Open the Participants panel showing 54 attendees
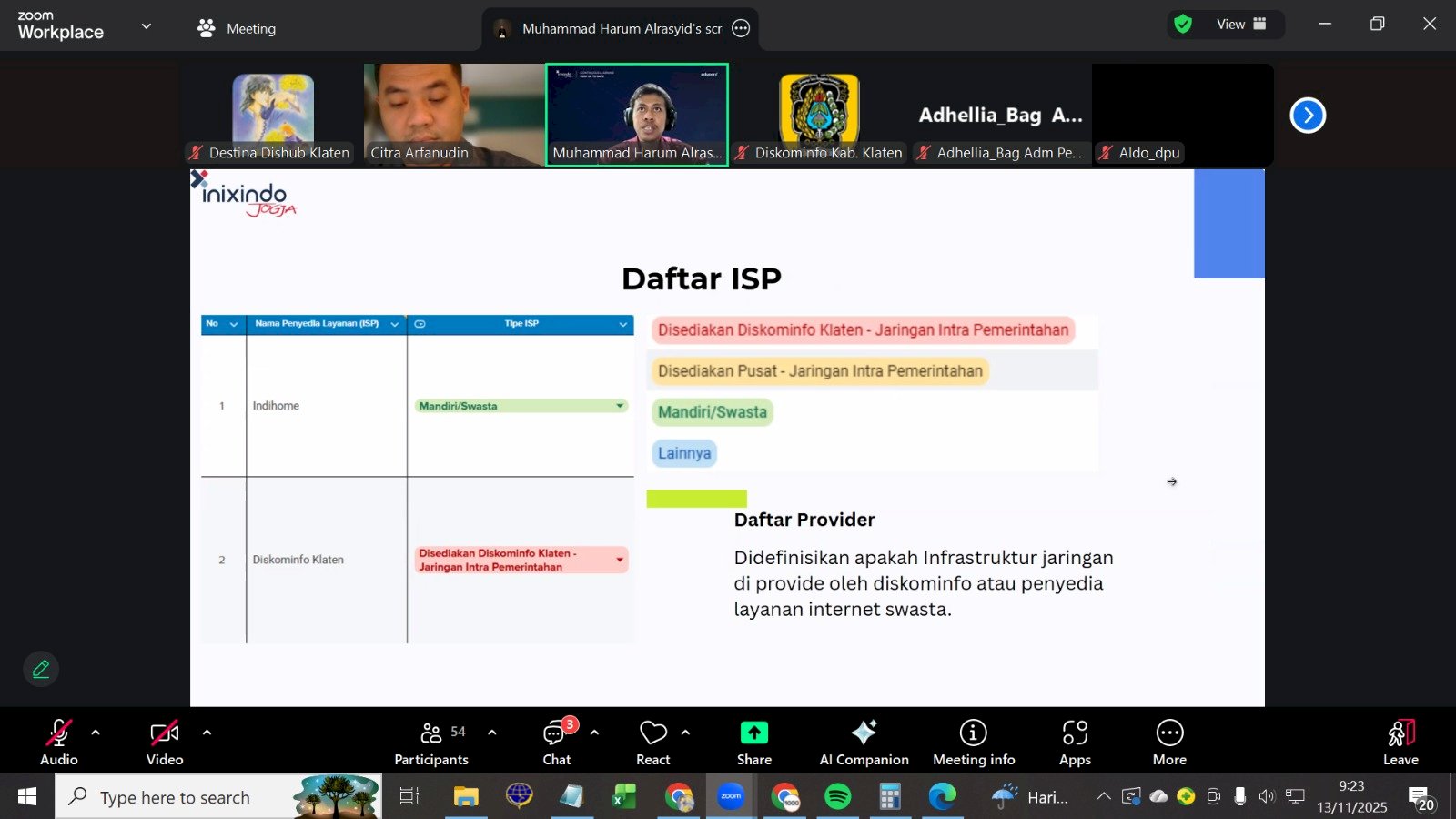Screen dimensions: 1456x819 (x=430, y=740)
